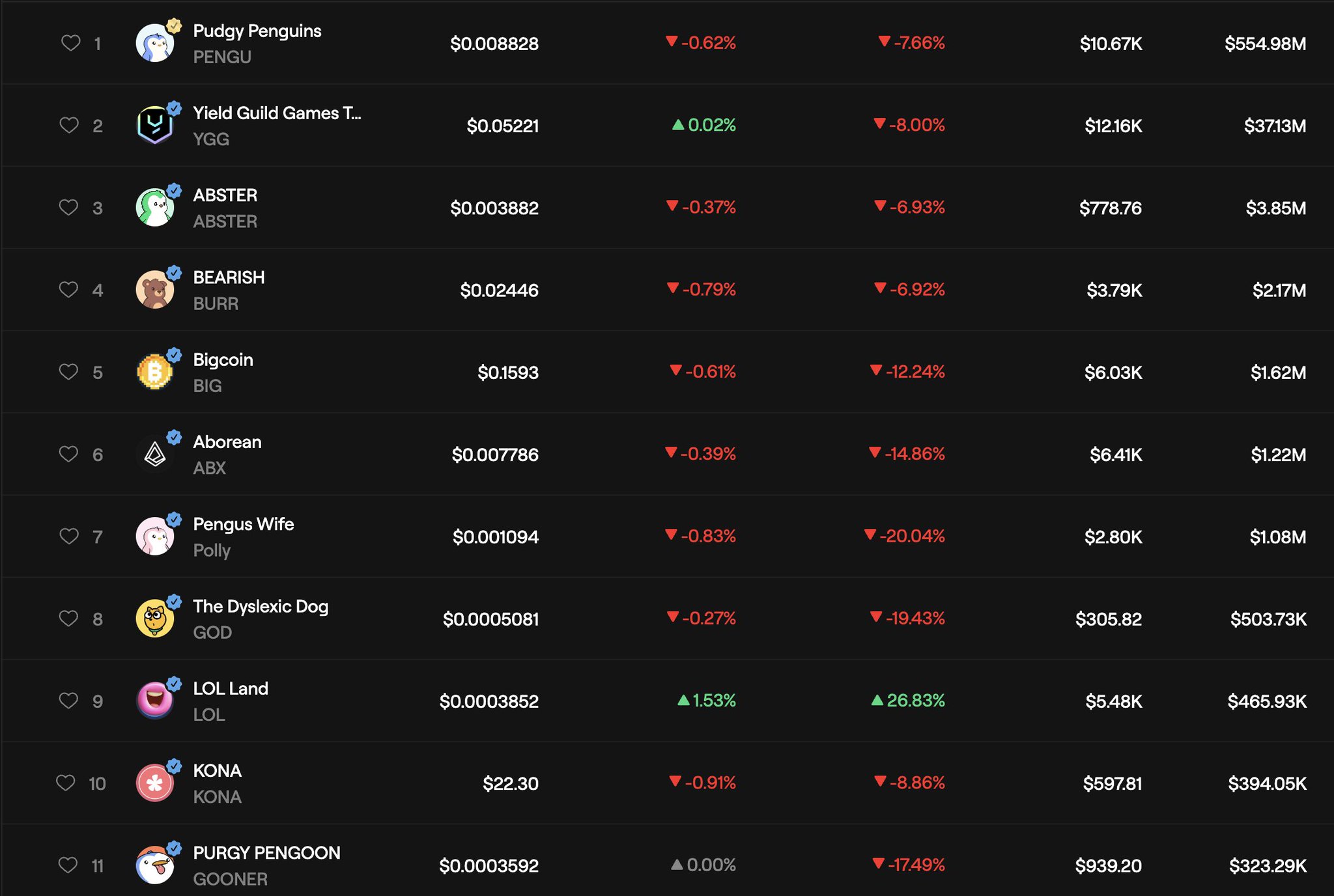Toggle favorite heart for Bigcoin
Screen dimensions: 1334x896
(68, 372)
